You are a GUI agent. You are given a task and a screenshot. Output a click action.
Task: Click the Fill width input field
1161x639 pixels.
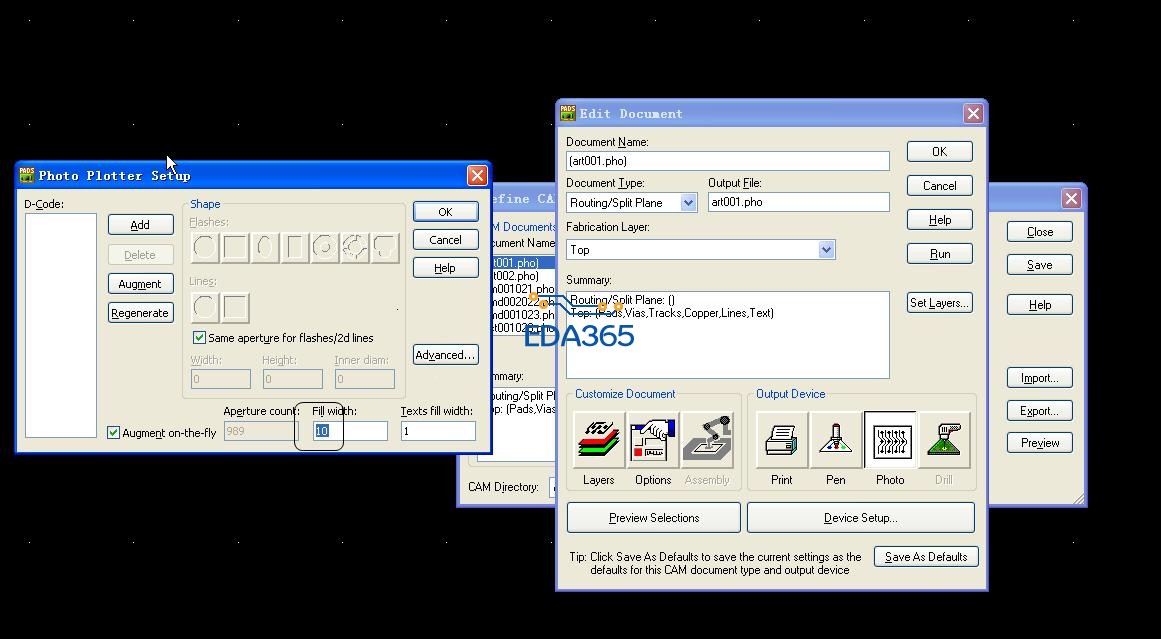coord(349,431)
